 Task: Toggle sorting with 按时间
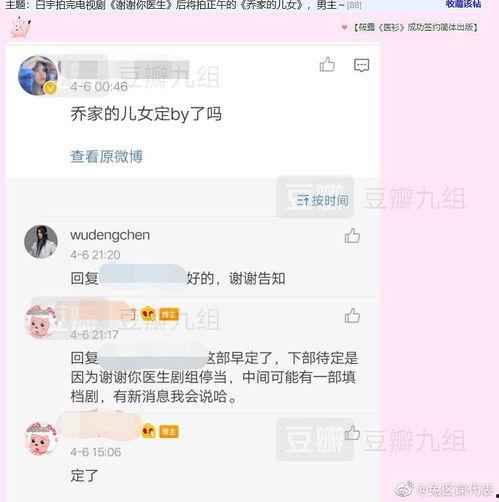[322, 200]
